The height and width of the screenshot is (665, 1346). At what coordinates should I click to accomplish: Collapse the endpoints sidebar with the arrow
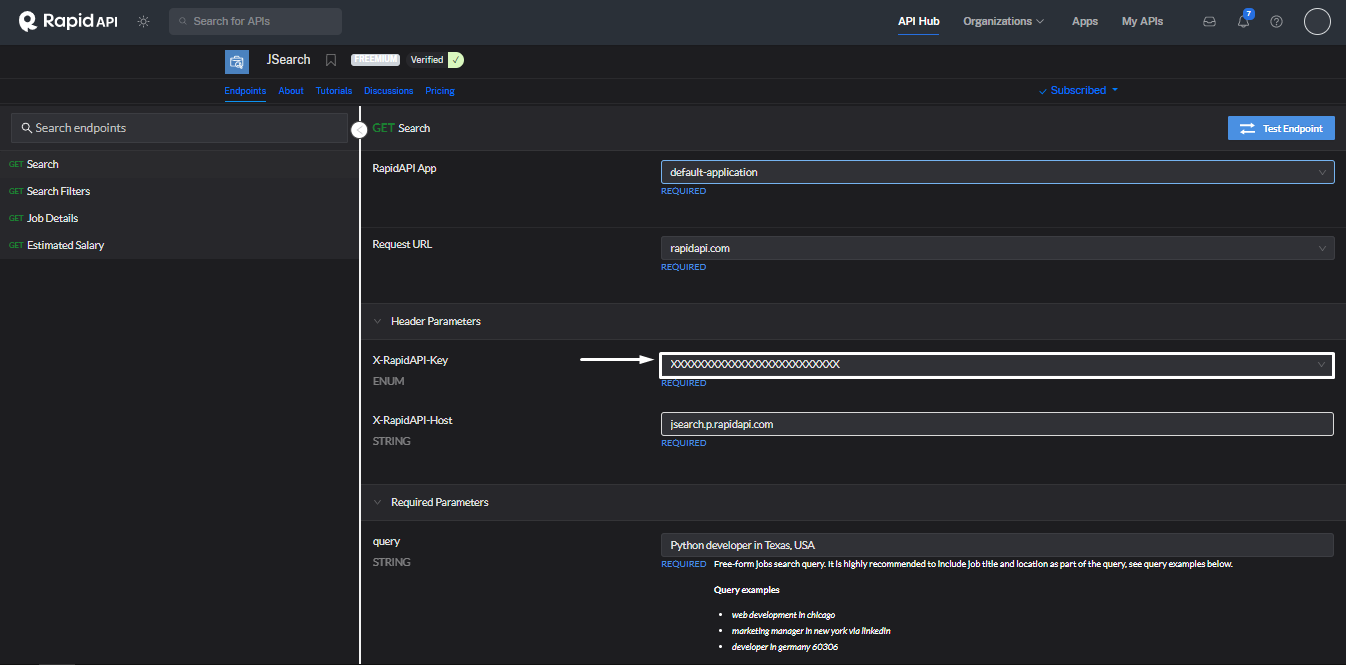click(359, 129)
